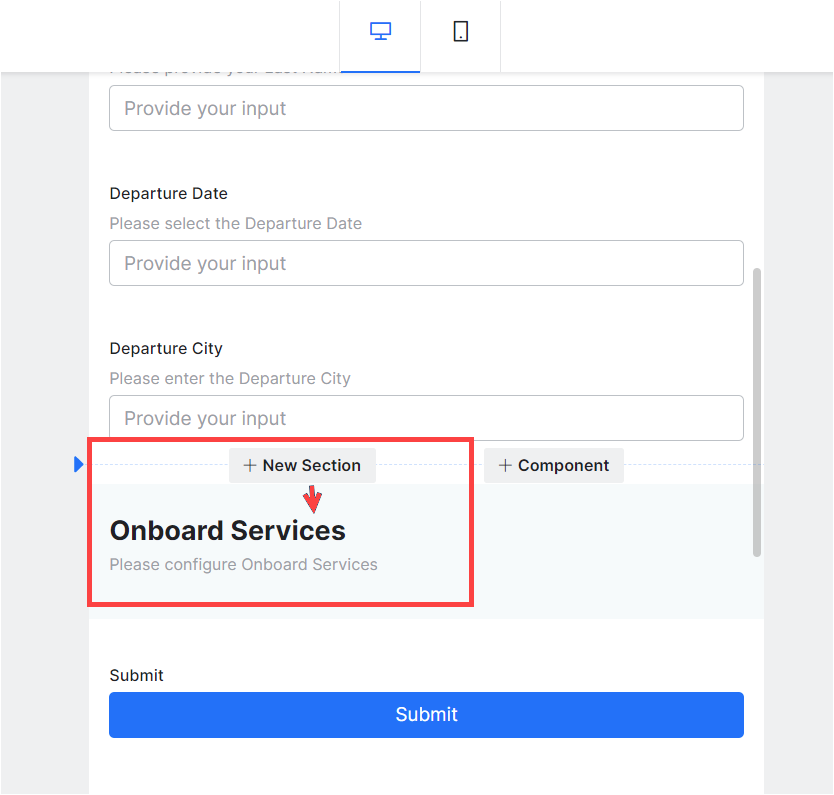Click the 'Please configure Onboard Services' description
834x795 pixels.
click(243, 565)
